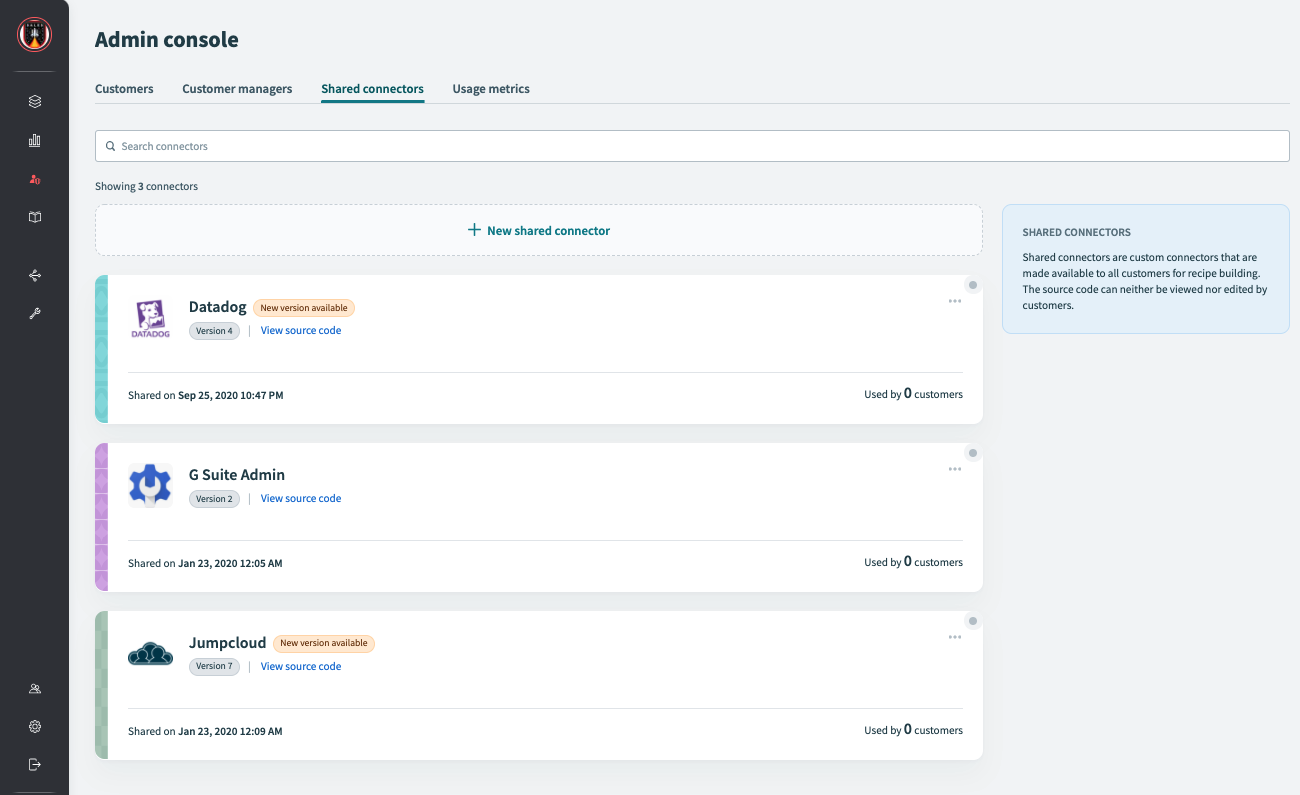
Task: Open View source code link for Datadog
Action: pyautogui.click(x=301, y=331)
